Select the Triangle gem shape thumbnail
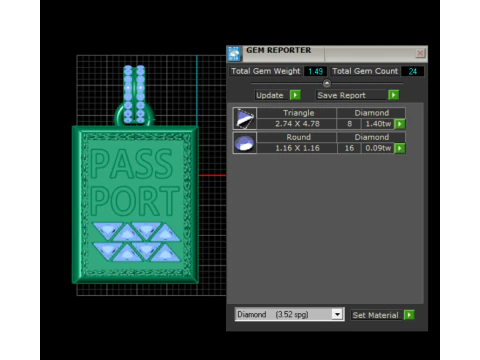 245,118
